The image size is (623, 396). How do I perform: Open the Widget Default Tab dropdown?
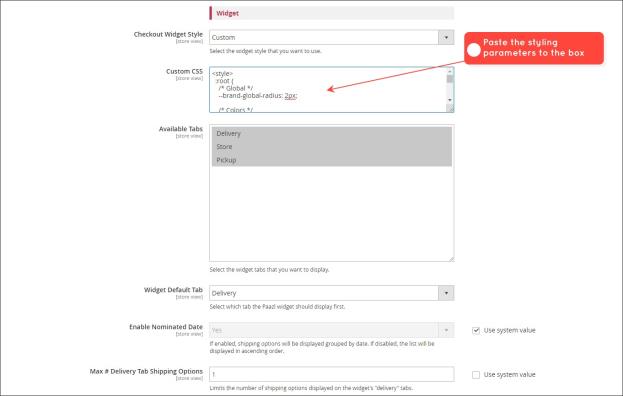tap(331, 293)
